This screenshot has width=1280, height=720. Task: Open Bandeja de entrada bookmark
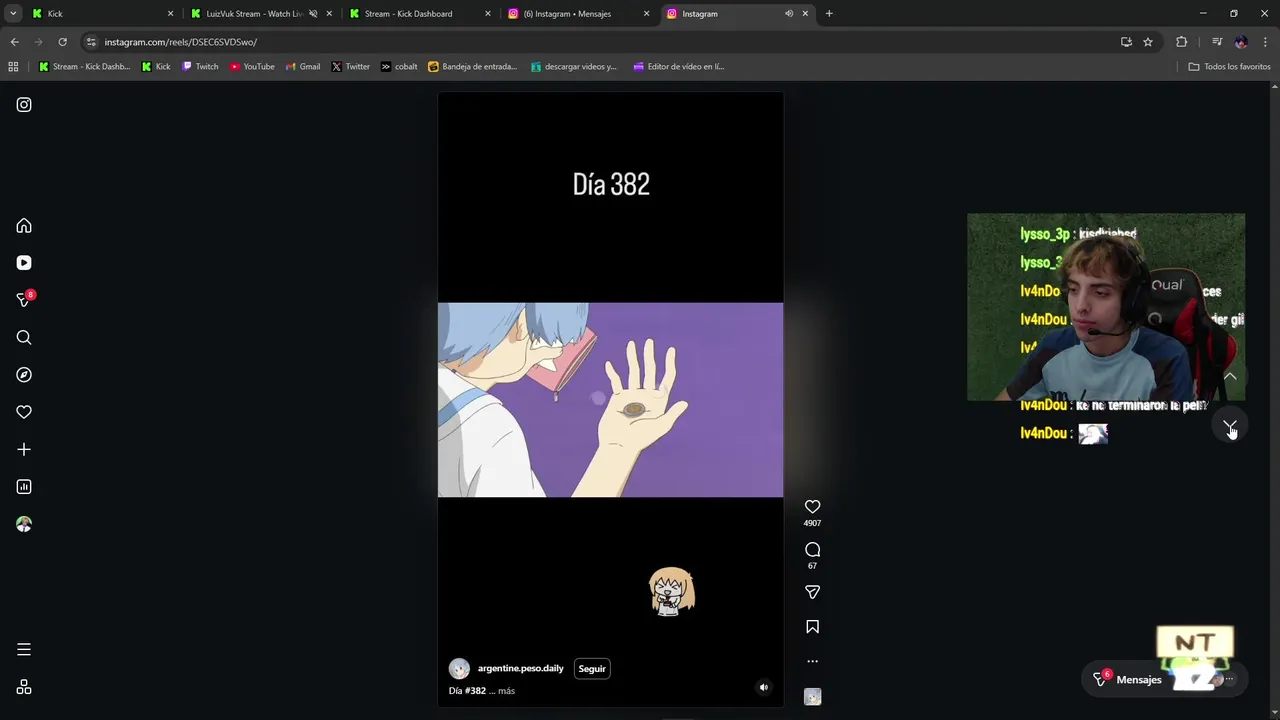click(472, 67)
